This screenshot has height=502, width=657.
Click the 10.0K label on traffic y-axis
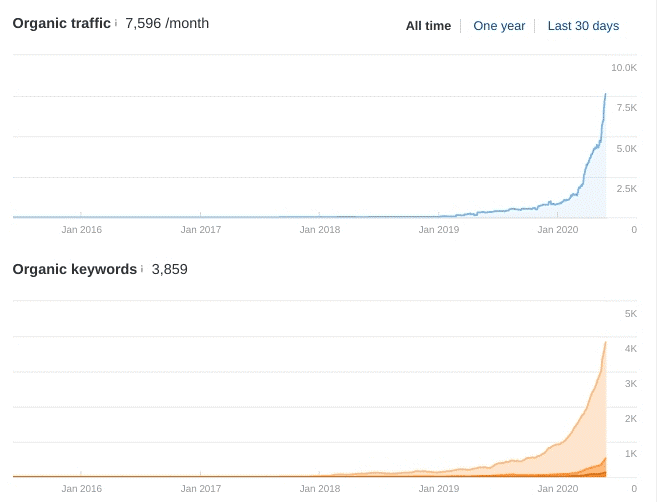tap(624, 68)
